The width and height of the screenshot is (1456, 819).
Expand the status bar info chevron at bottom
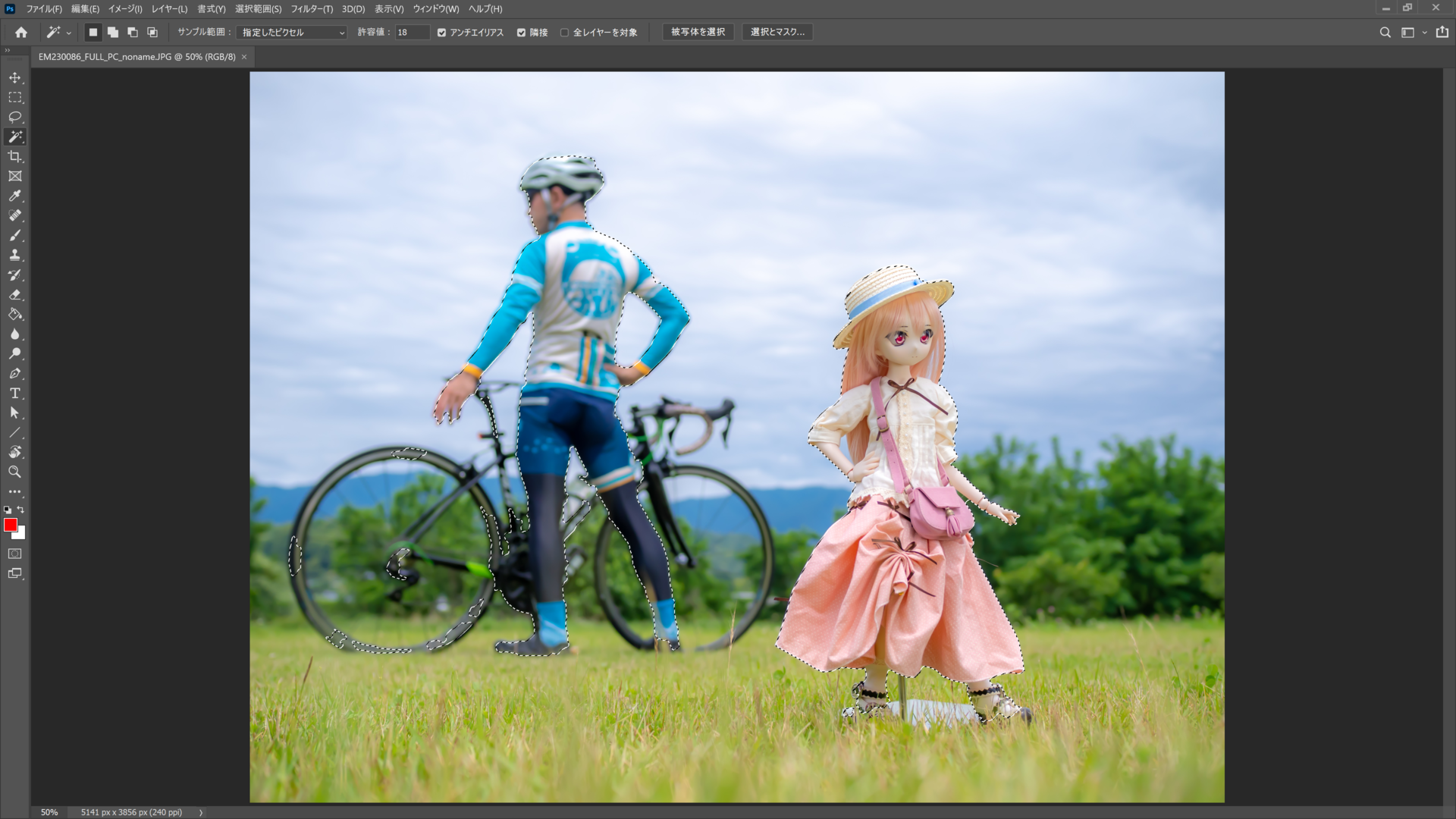[x=200, y=812]
